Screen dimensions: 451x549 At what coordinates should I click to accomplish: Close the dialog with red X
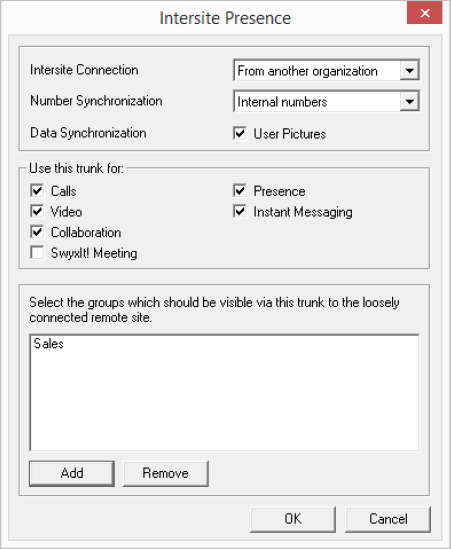point(425,13)
